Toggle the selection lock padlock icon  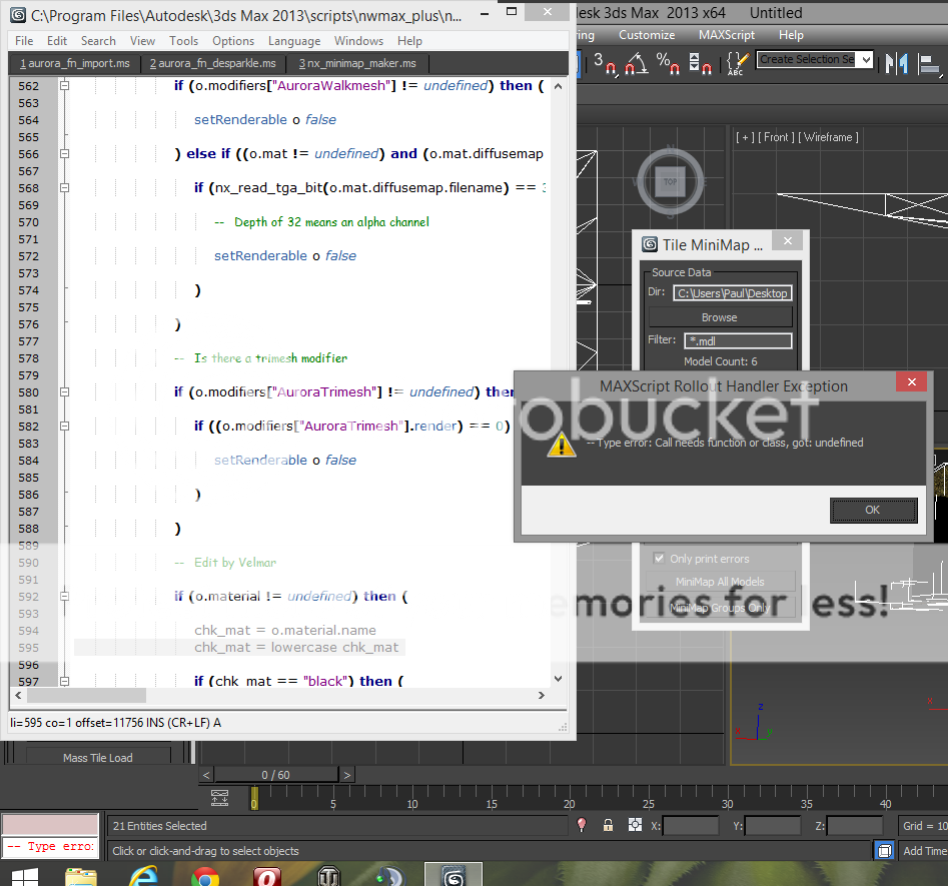click(x=608, y=825)
